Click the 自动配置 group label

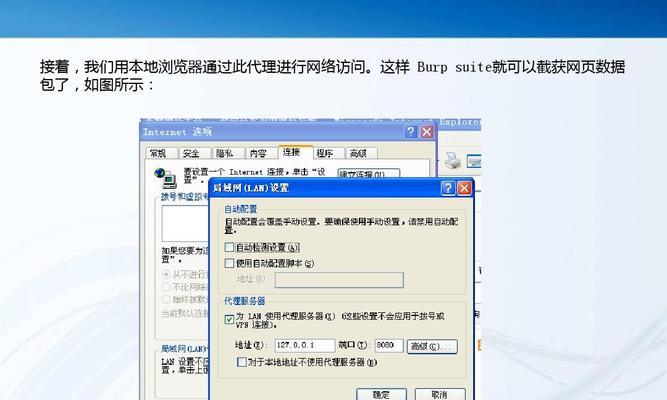coord(241,209)
